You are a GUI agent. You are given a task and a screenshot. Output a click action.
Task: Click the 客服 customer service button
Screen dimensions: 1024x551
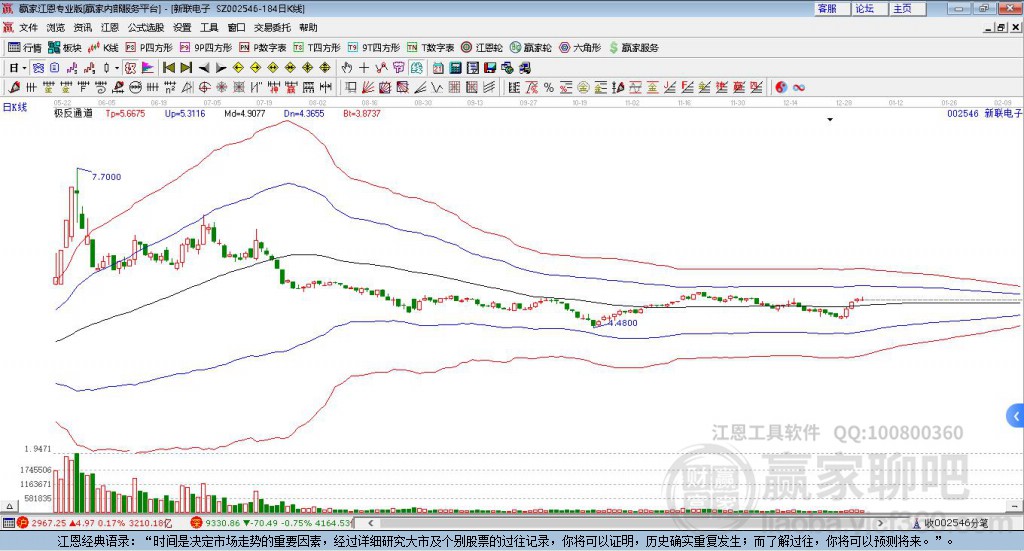coord(832,8)
